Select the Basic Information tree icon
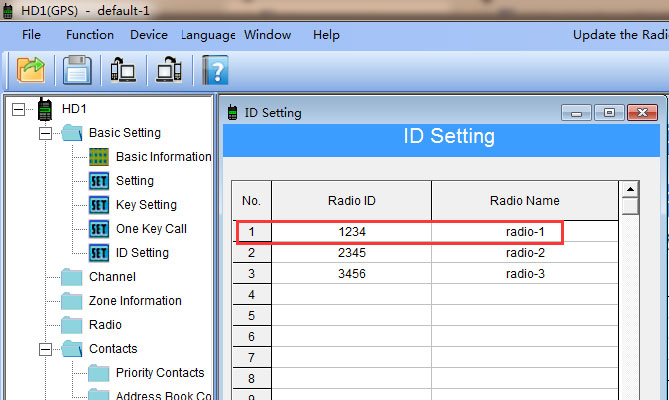The width and height of the screenshot is (669, 400). tap(99, 157)
